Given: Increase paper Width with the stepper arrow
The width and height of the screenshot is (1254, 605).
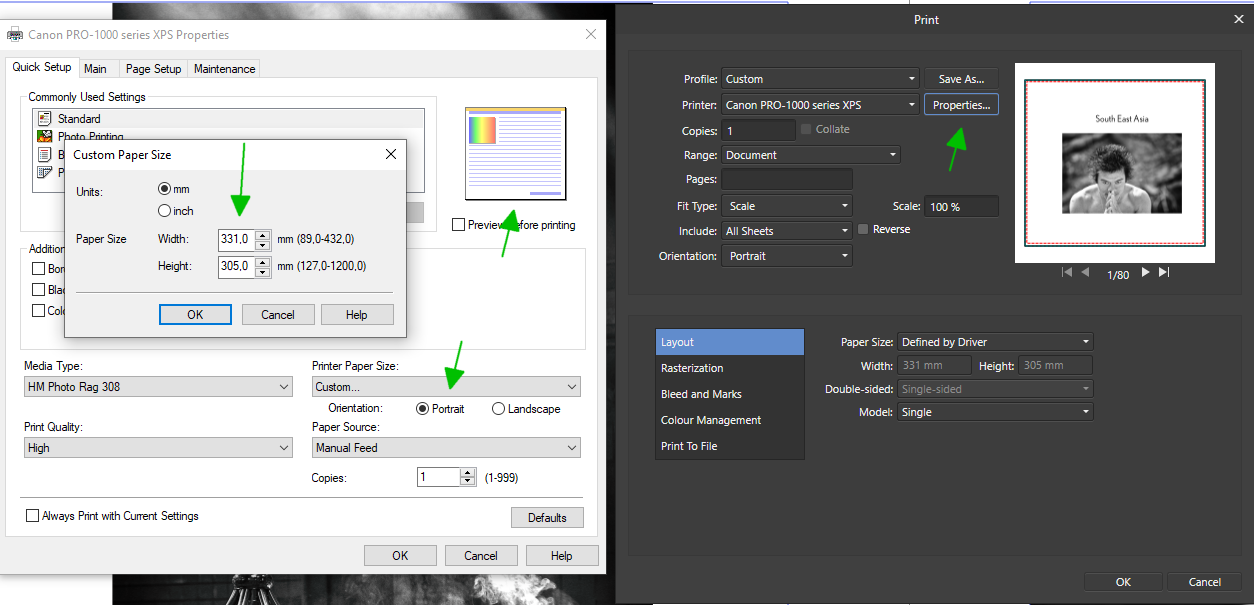Looking at the screenshot, I should click(x=260, y=234).
